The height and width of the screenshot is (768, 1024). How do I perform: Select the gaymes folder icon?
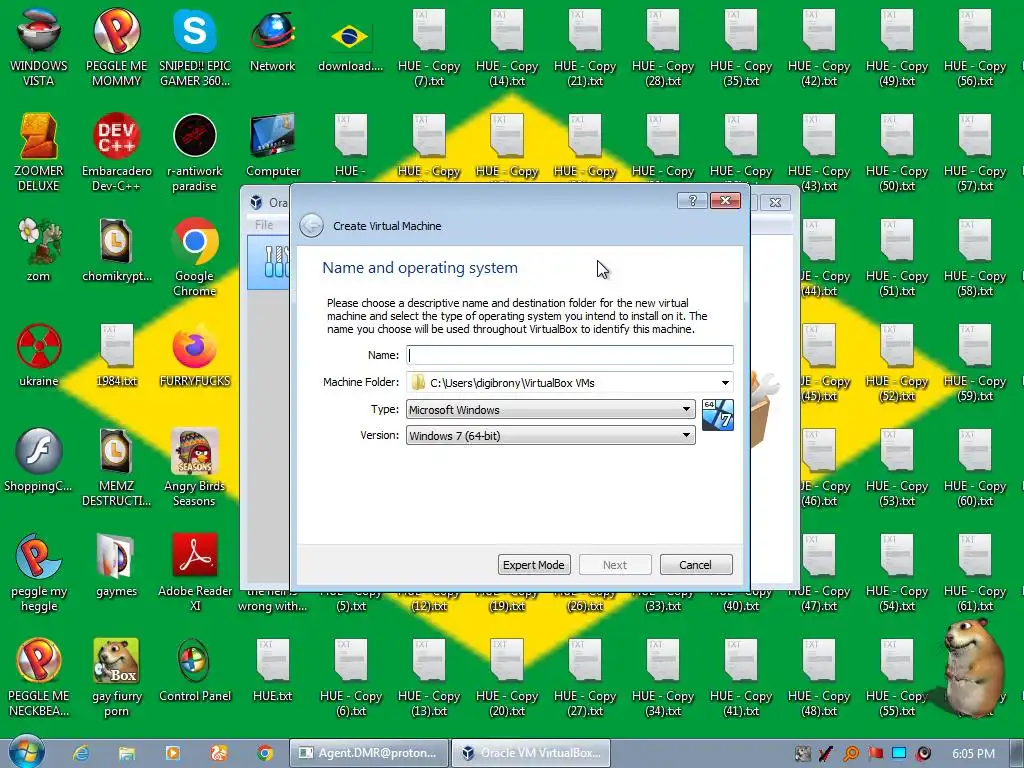click(116, 566)
